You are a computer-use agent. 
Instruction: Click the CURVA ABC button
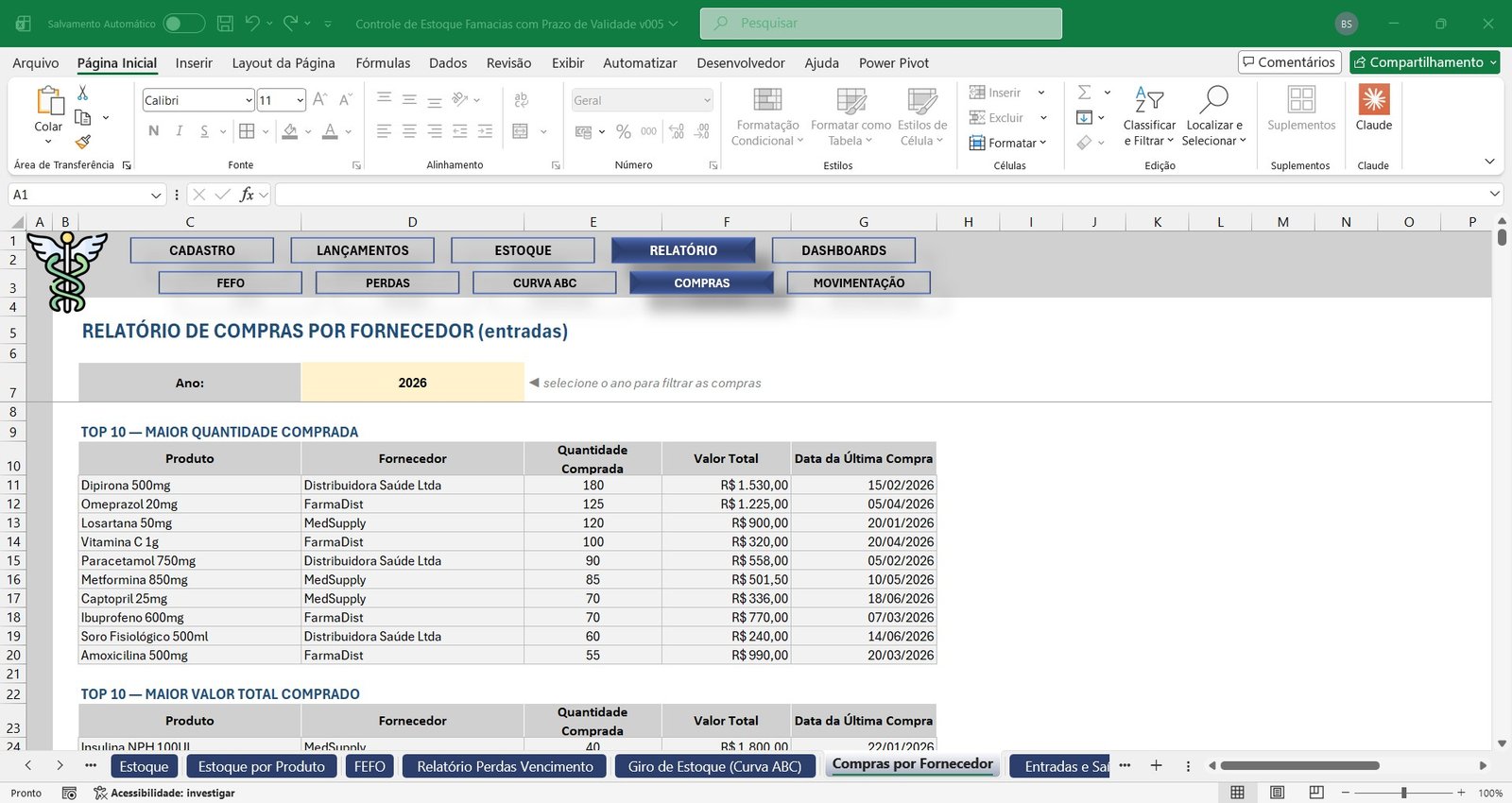(544, 282)
